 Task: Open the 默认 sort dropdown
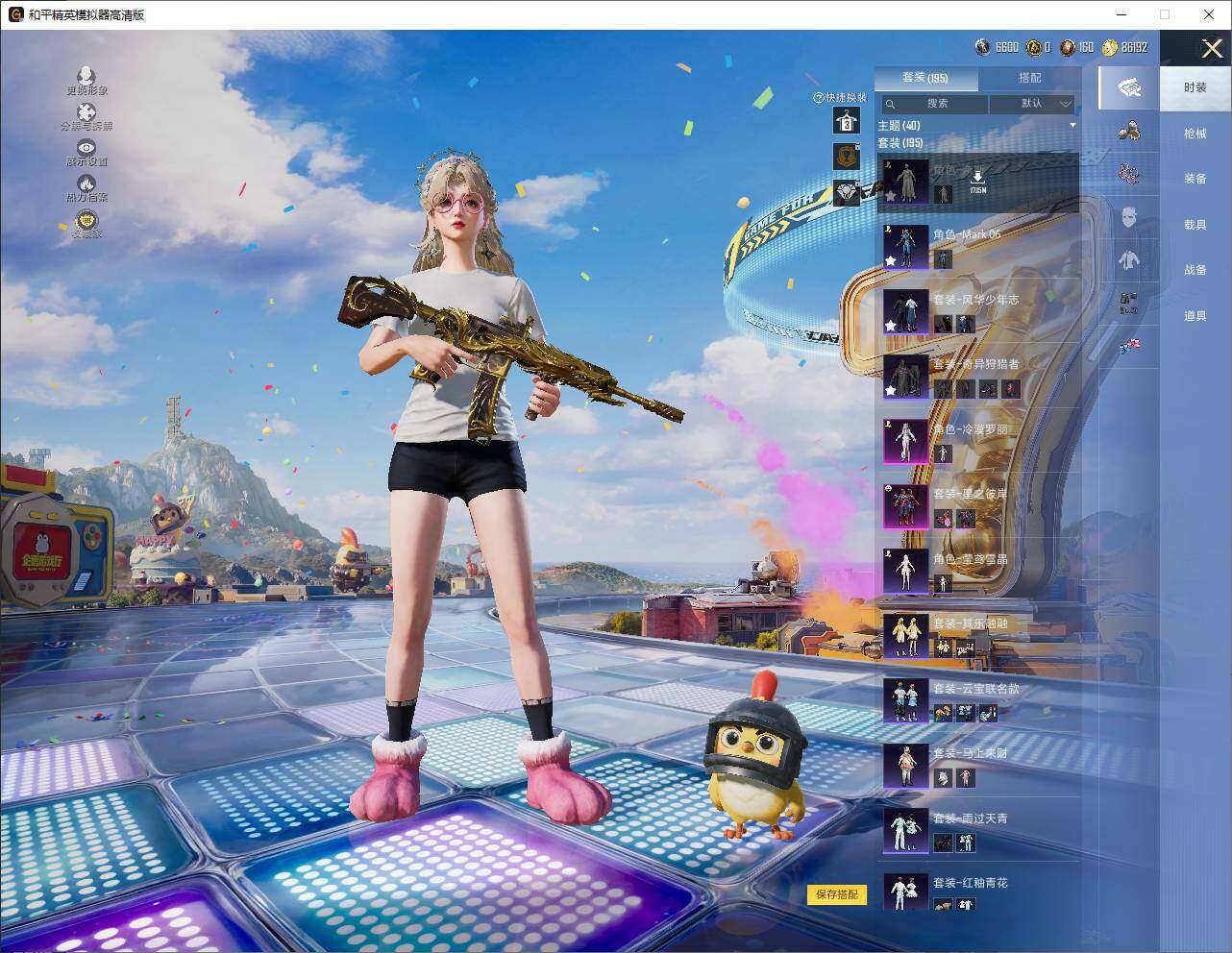(1032, 104)
